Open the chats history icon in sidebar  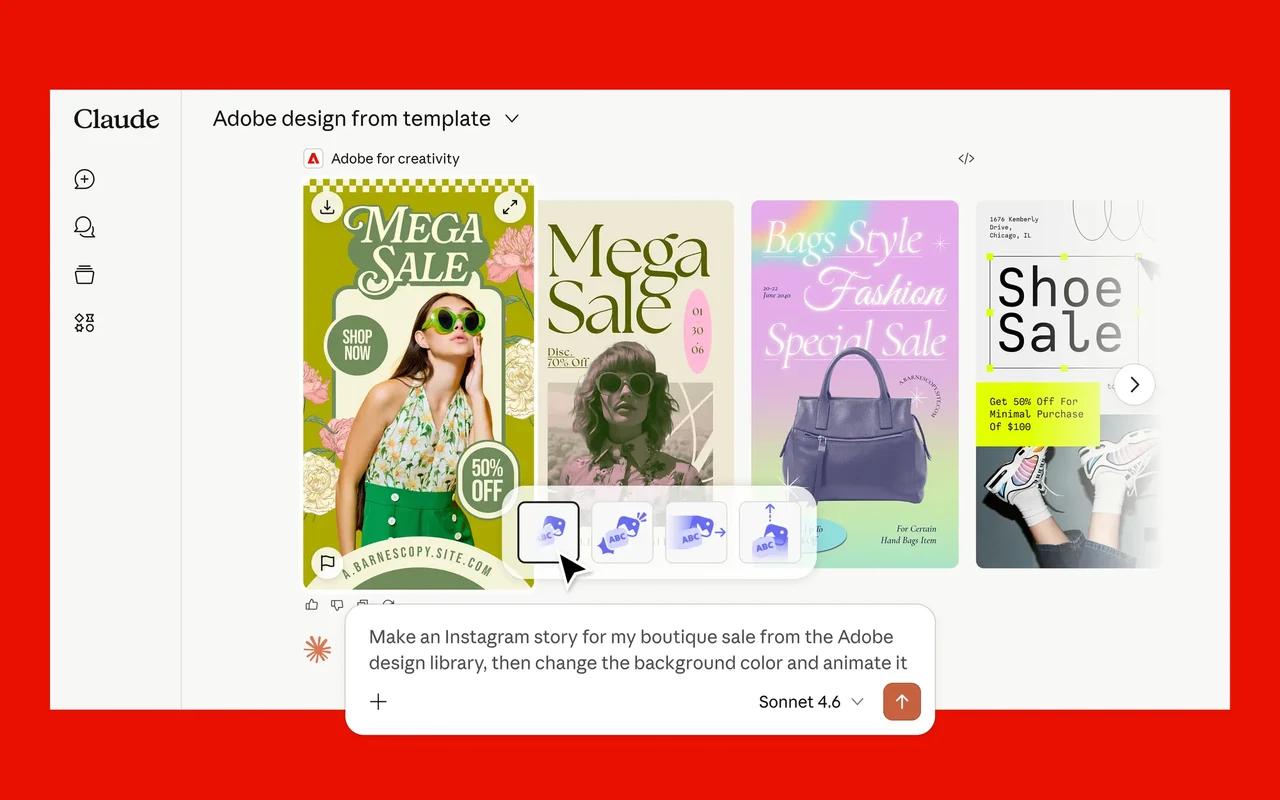coord(85,227)
